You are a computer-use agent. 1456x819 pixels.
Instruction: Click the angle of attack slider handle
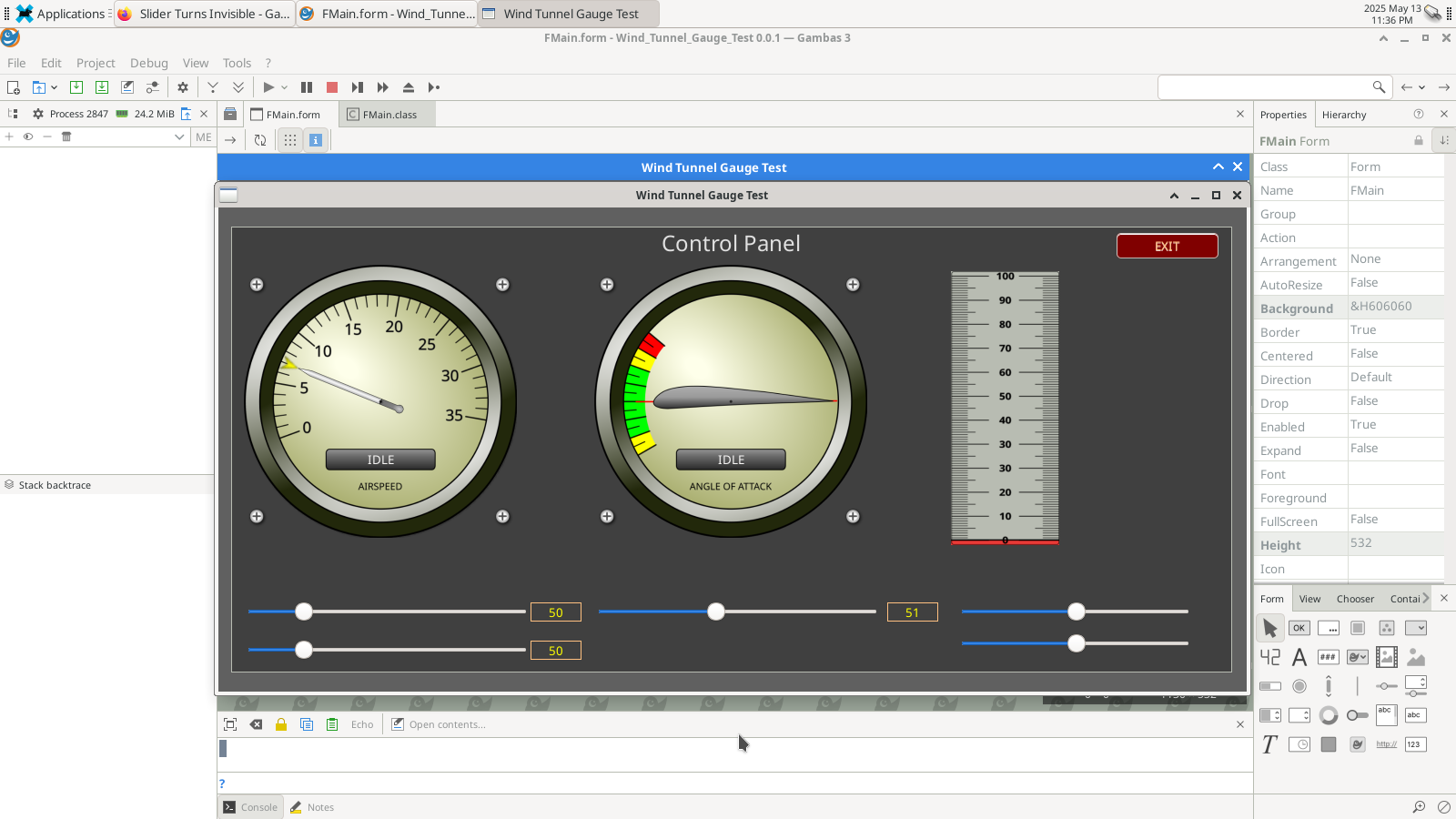tap(716, 612)
